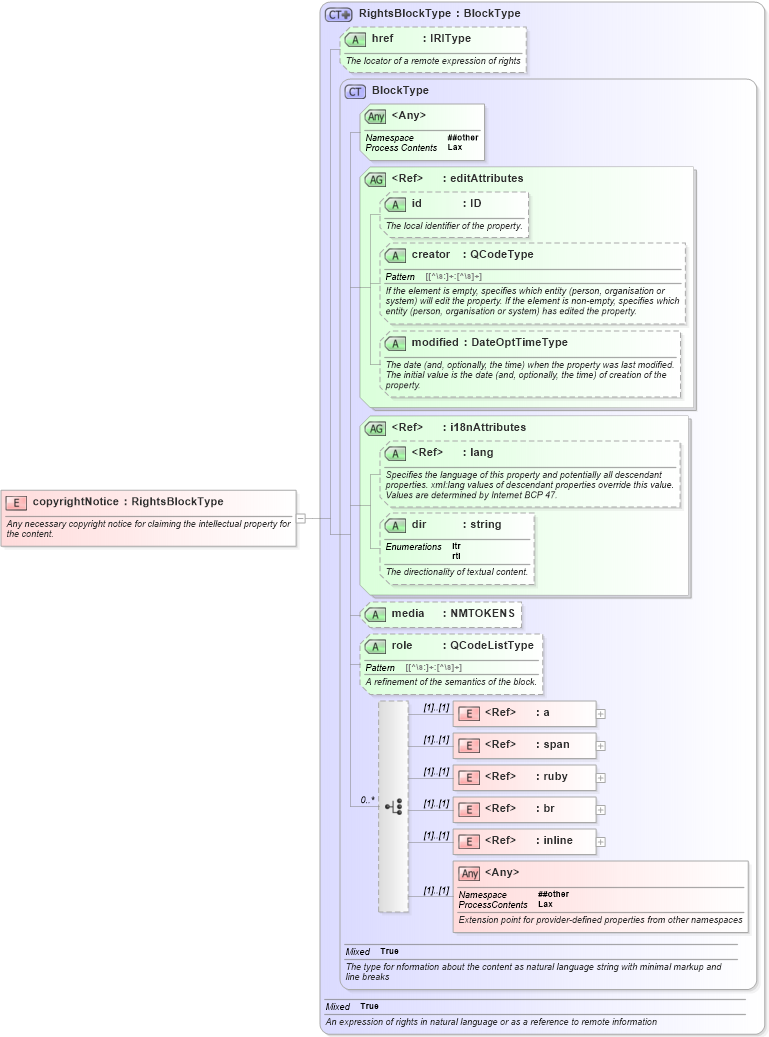The height and width of the screenshot is (1037, 769).
Task: Click '<Any>' label in the choice group
Action: point(502,872)
